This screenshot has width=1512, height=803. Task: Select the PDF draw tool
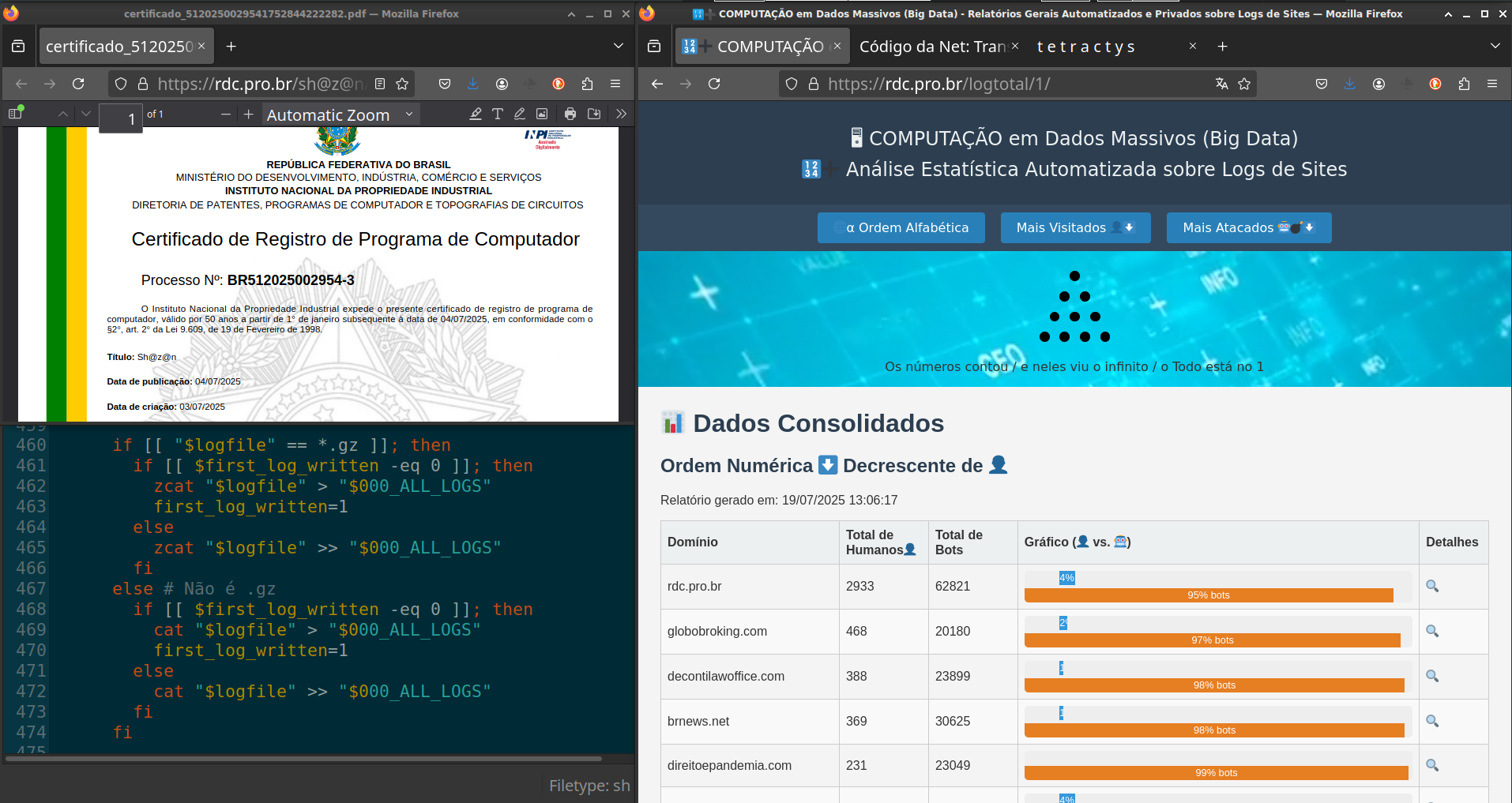pyautogui.click(x=520, y=114)
